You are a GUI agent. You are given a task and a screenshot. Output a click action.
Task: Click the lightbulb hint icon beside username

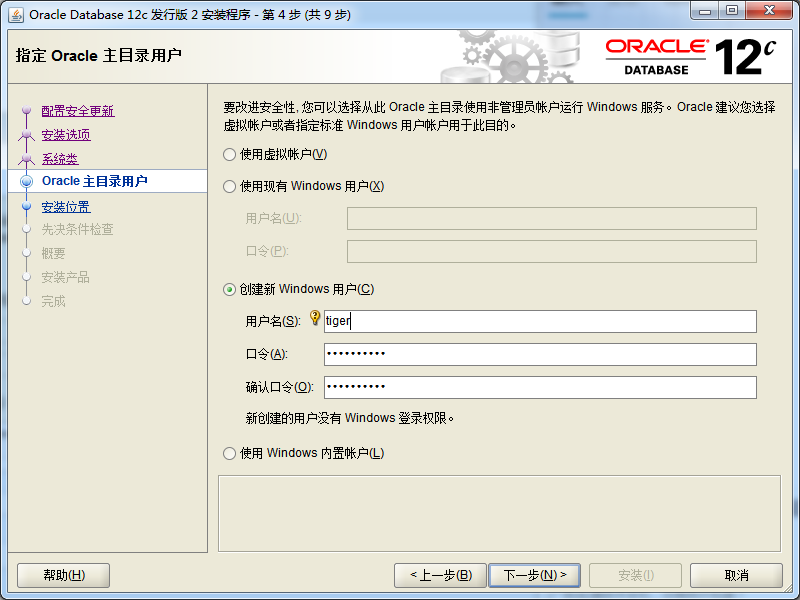[x=315, y=317]
